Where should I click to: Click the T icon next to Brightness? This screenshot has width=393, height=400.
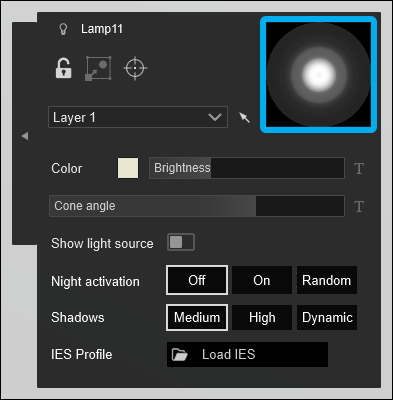(x=359, y=169)
